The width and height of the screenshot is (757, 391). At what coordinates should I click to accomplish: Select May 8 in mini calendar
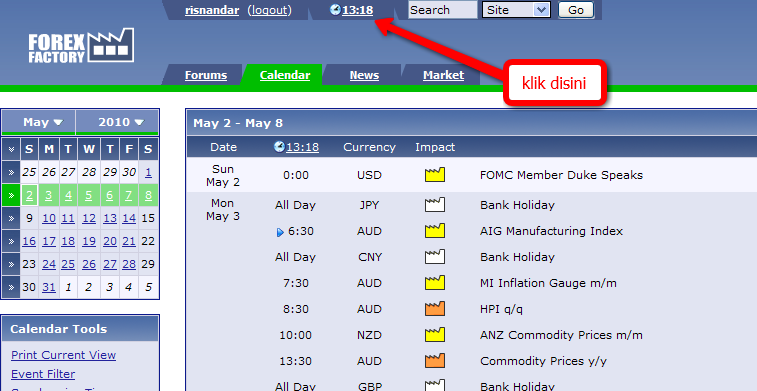[x=148, y=195]
